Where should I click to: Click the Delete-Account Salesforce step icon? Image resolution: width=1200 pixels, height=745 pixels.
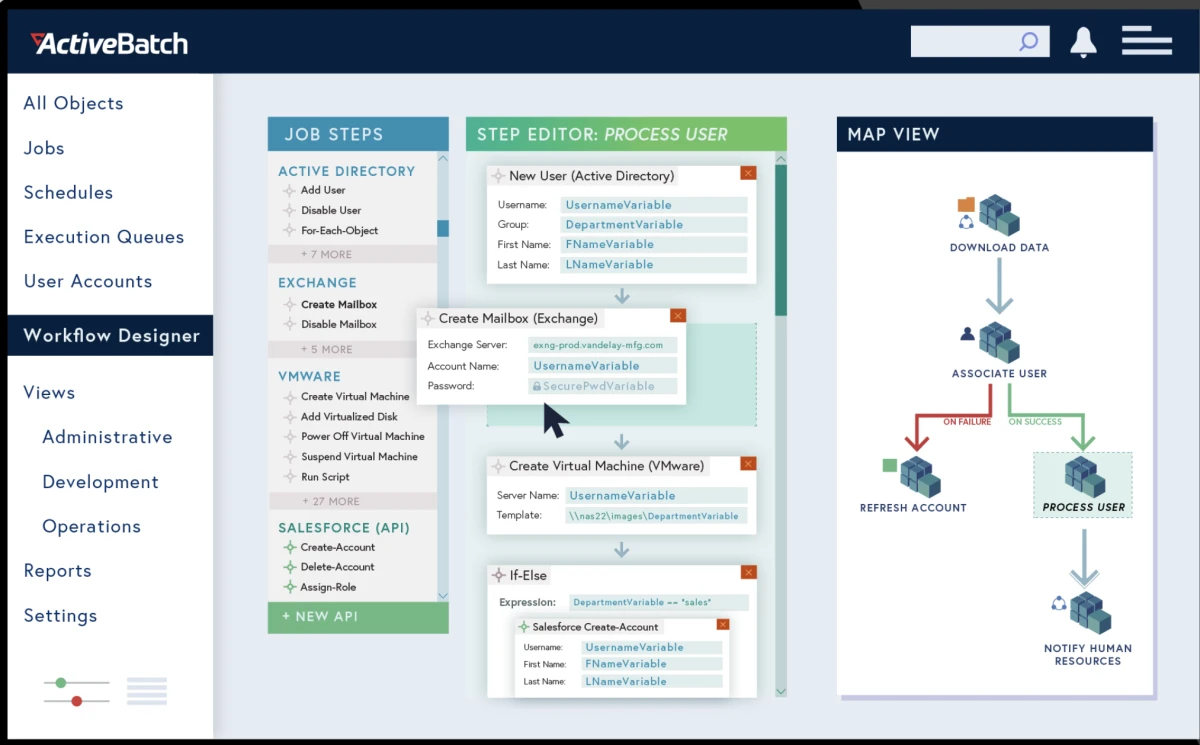coord(290,567)
